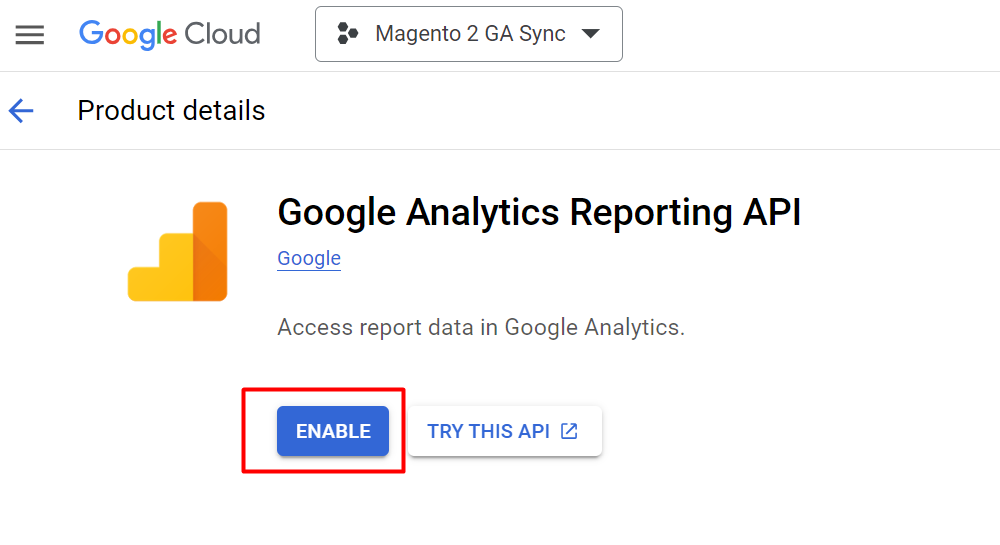Image resolution: width=1000 pixels, height=545 pixels.
Task: Click the Product details page heading
Action: point(171,111)
